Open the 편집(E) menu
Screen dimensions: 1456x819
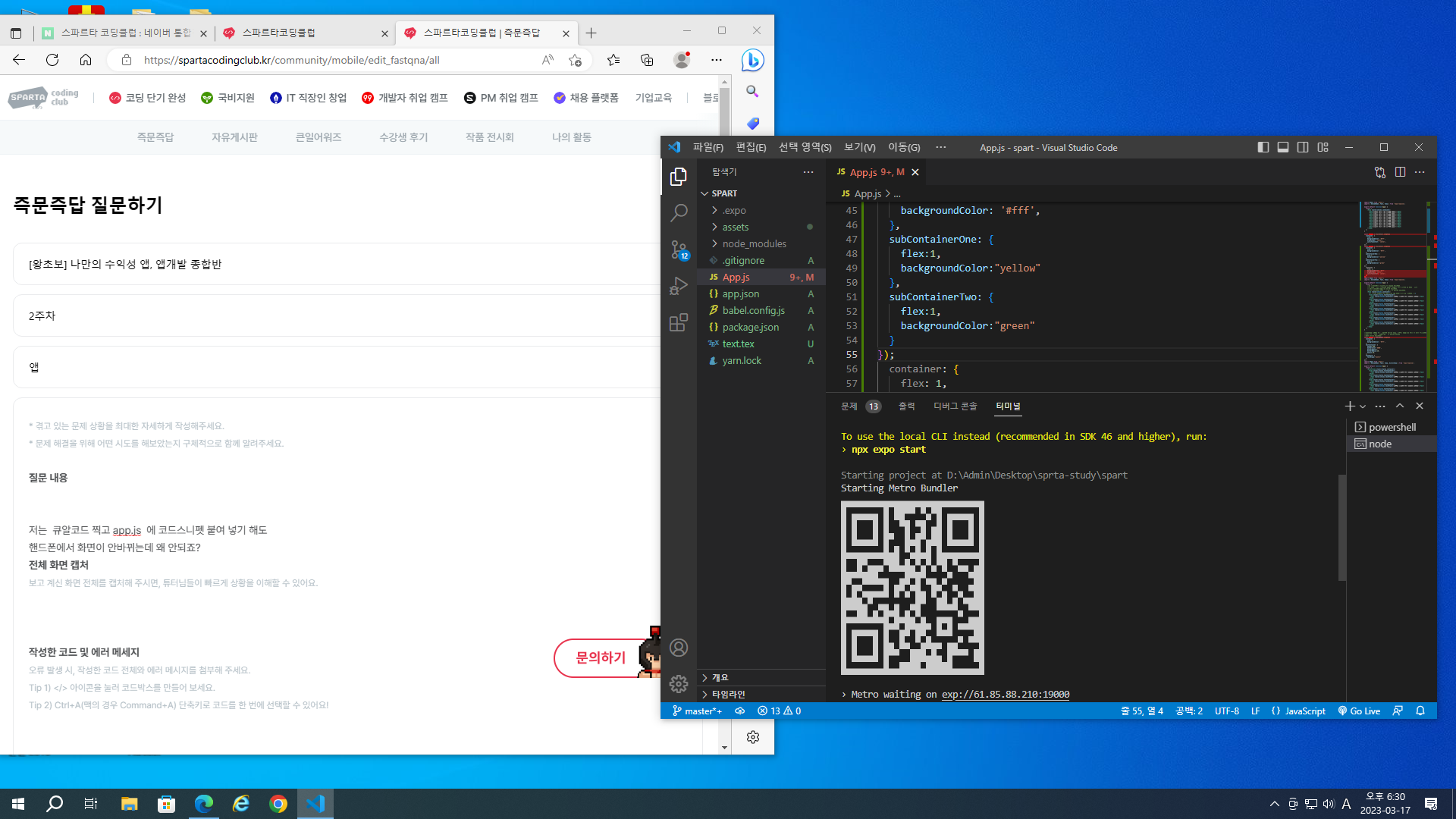[x=751, y=147]
